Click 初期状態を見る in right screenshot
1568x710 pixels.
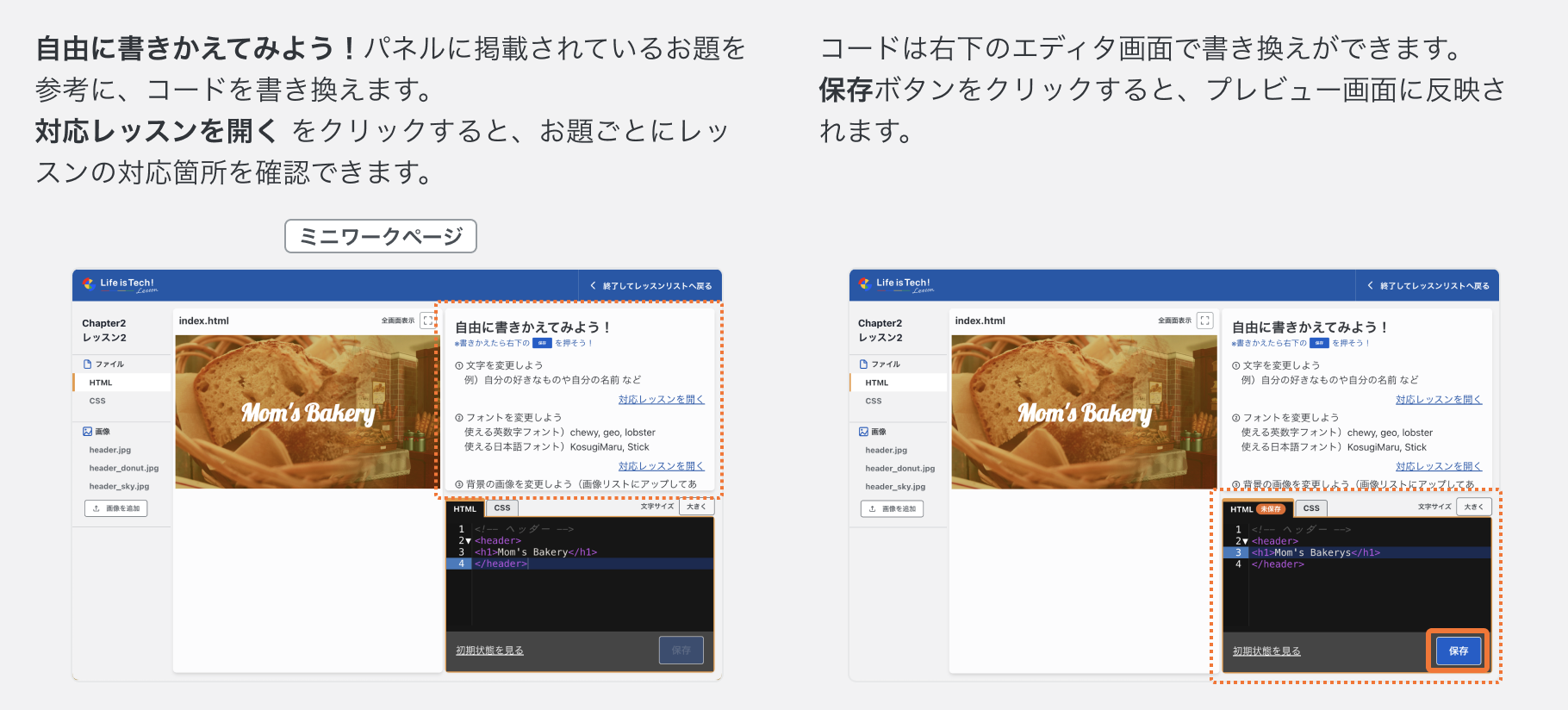[x=1266, y=651]
